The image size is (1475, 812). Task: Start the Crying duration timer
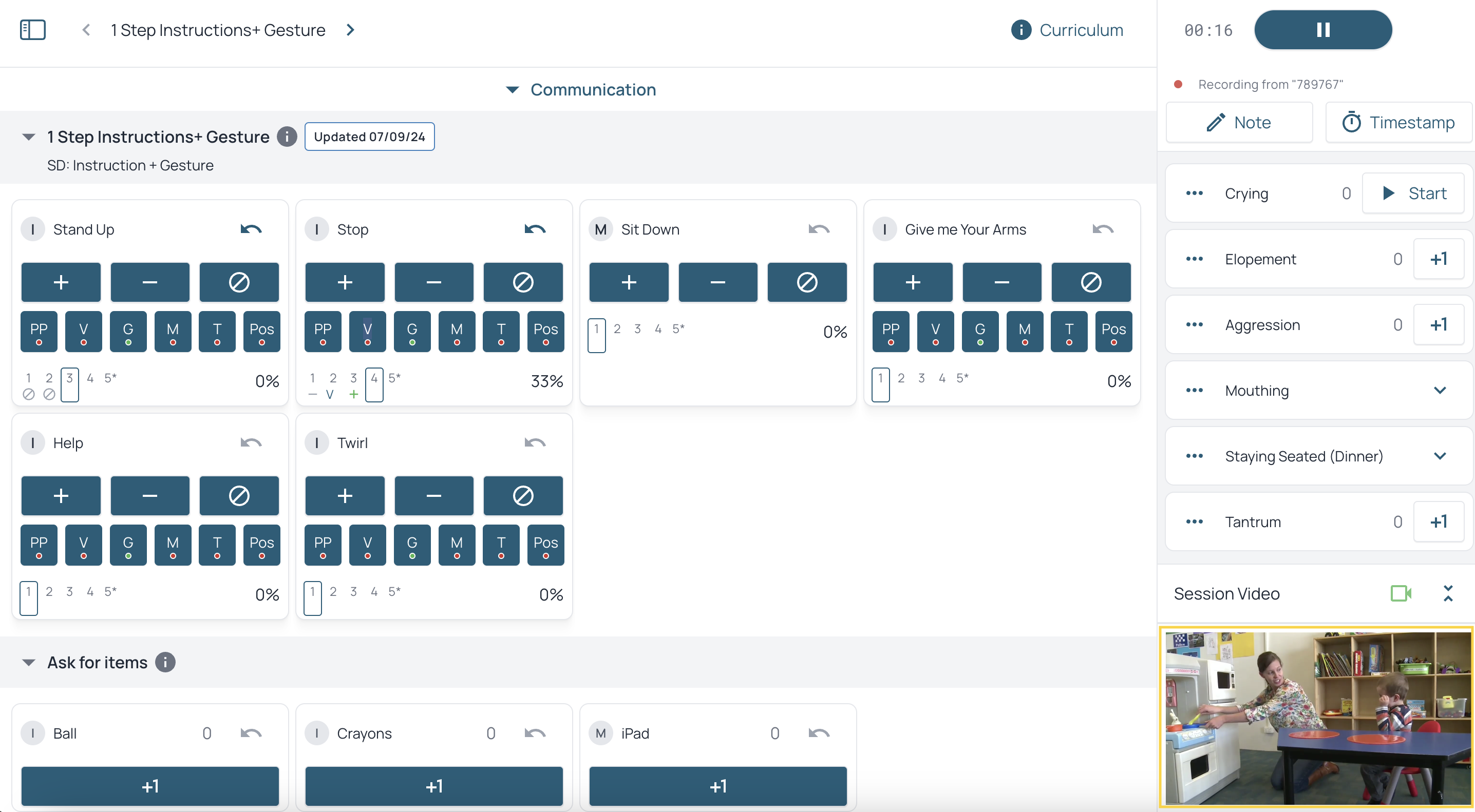coord(1412,193)
